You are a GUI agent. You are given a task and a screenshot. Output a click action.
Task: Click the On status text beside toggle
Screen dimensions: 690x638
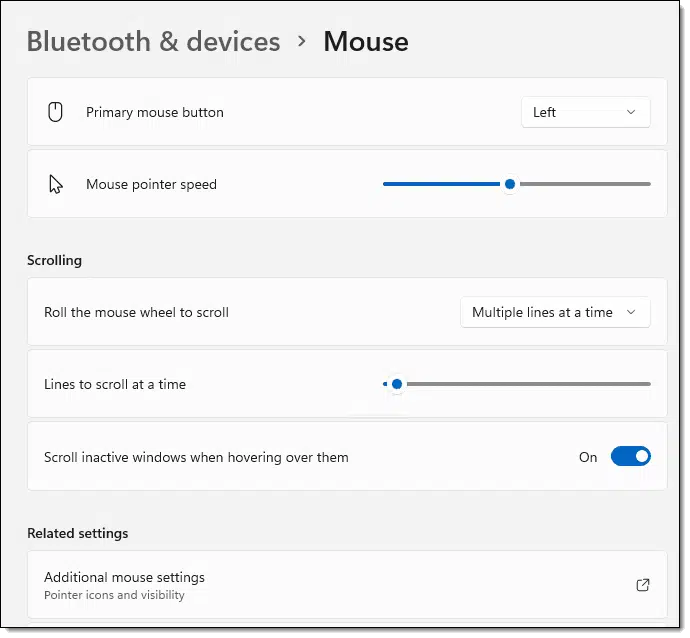[588, 457]
